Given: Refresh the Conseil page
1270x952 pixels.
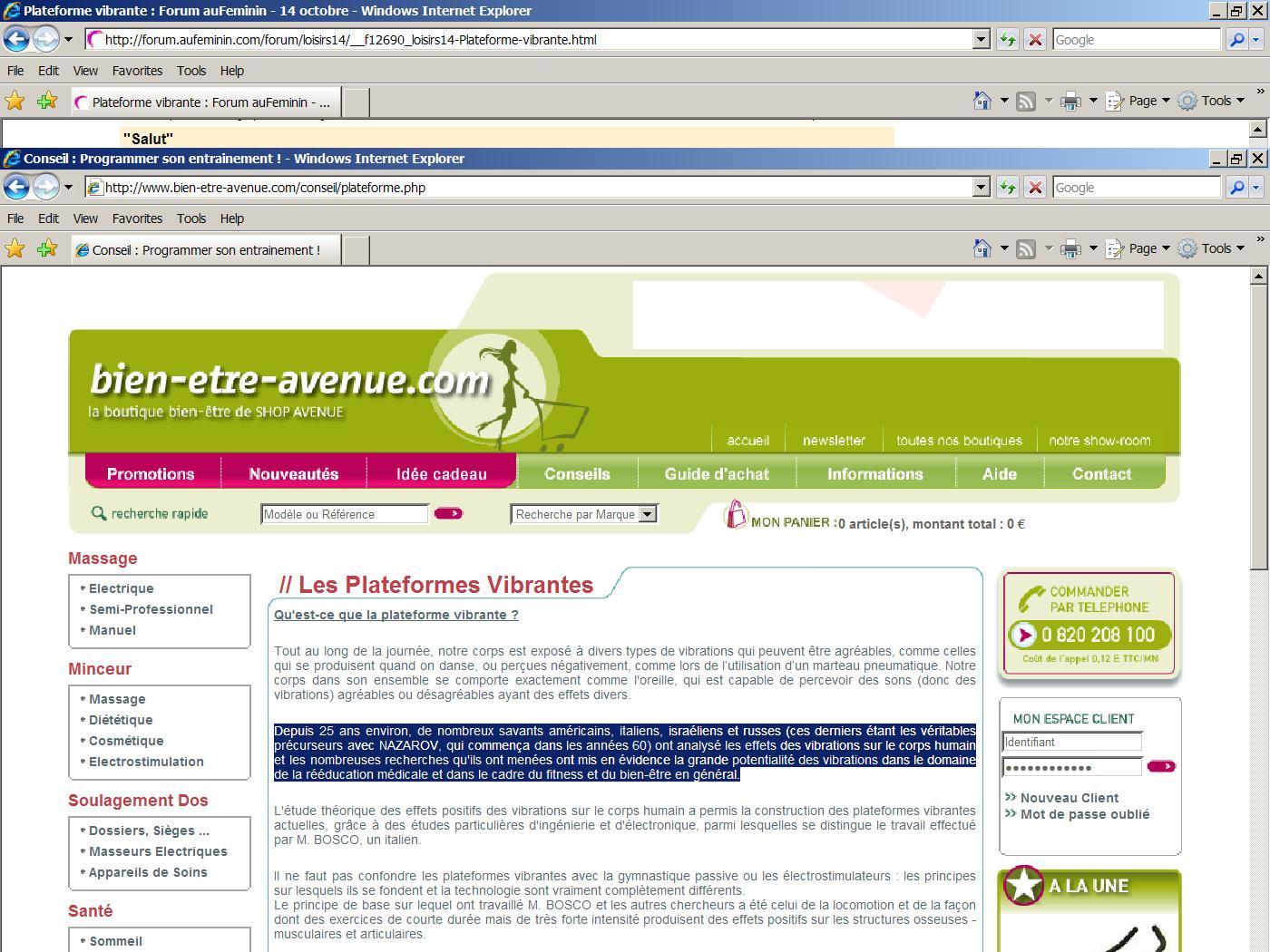Looking at the screenshot, I should coord(1007,187).
